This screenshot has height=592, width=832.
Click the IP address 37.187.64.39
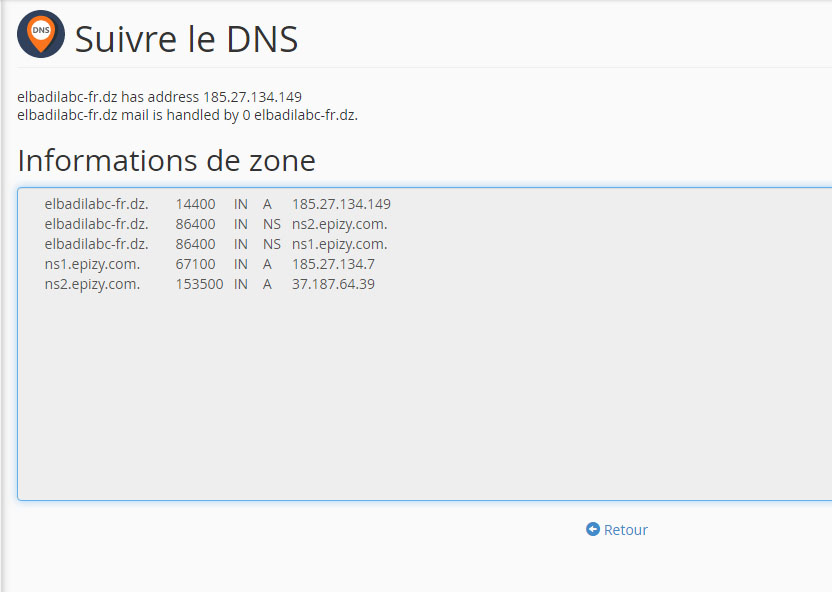coord(333,284)
